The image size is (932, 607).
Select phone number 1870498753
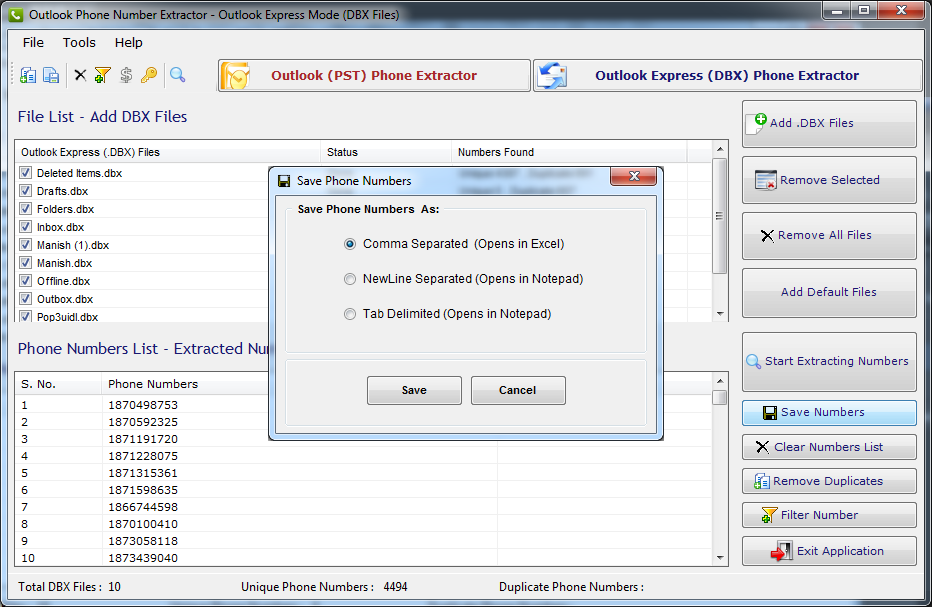[143, 405]
